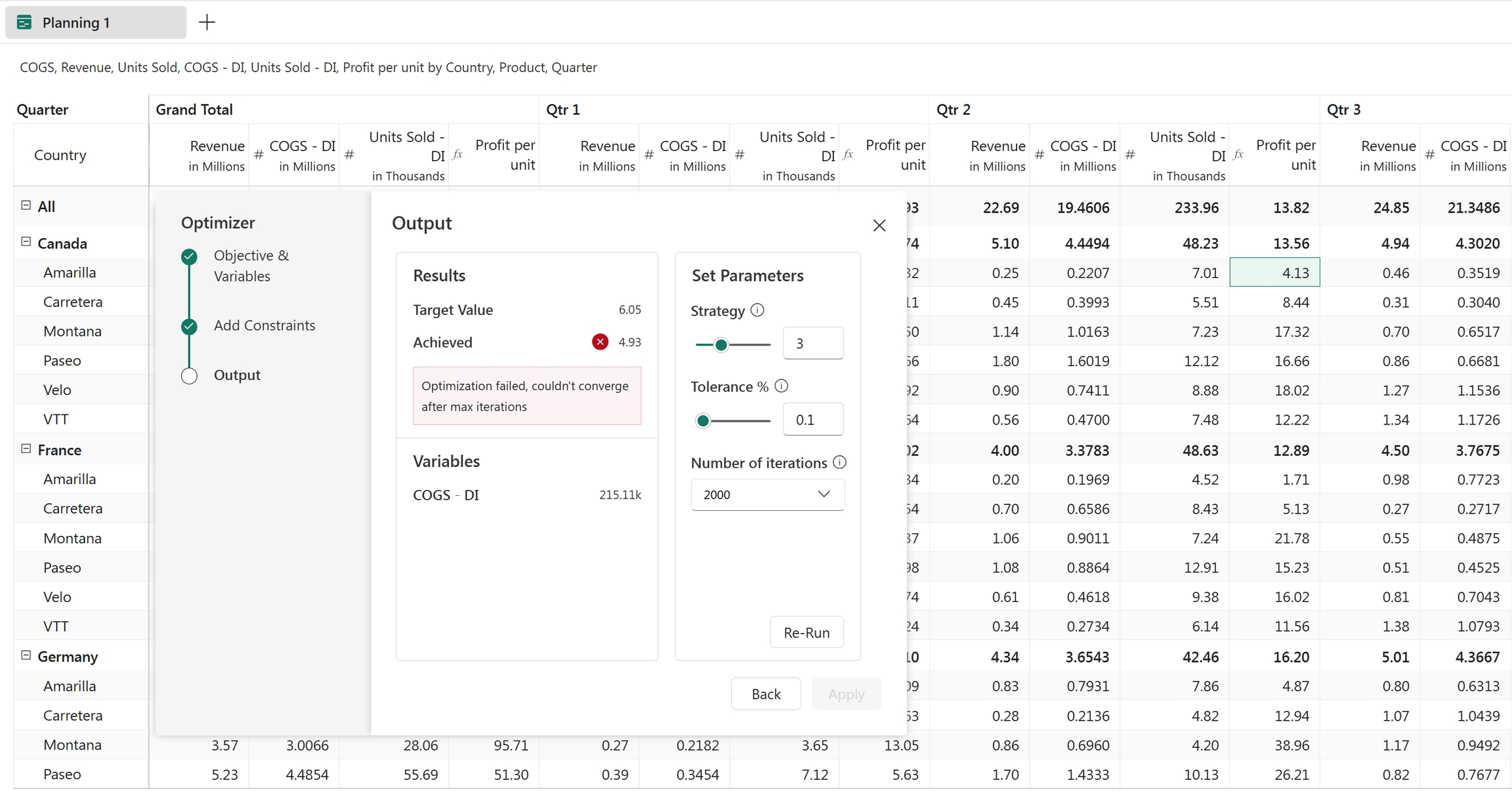Adjust the Tolerance % slider handle

(703, 420)
